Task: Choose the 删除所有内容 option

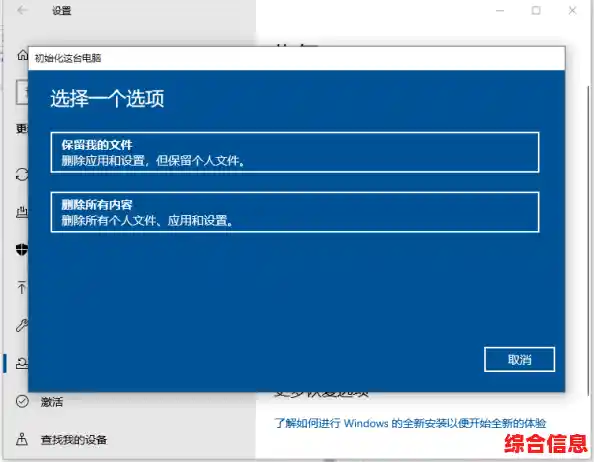Action: 295,212
